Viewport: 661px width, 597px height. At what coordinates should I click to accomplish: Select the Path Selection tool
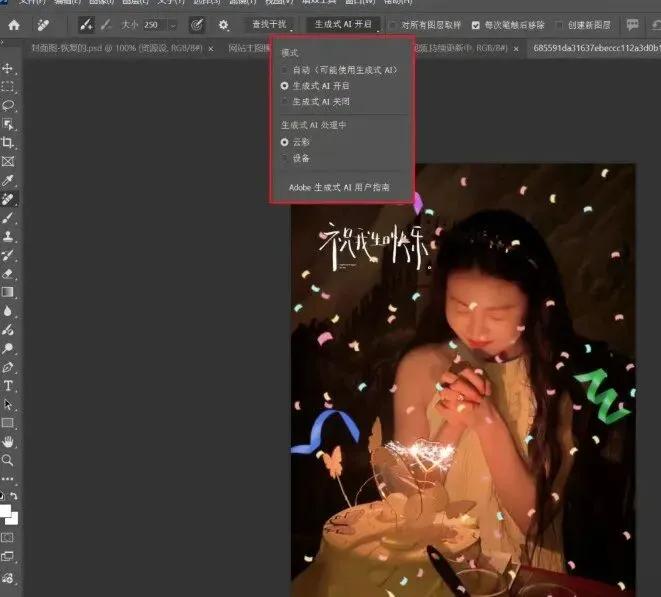point(8,405)
